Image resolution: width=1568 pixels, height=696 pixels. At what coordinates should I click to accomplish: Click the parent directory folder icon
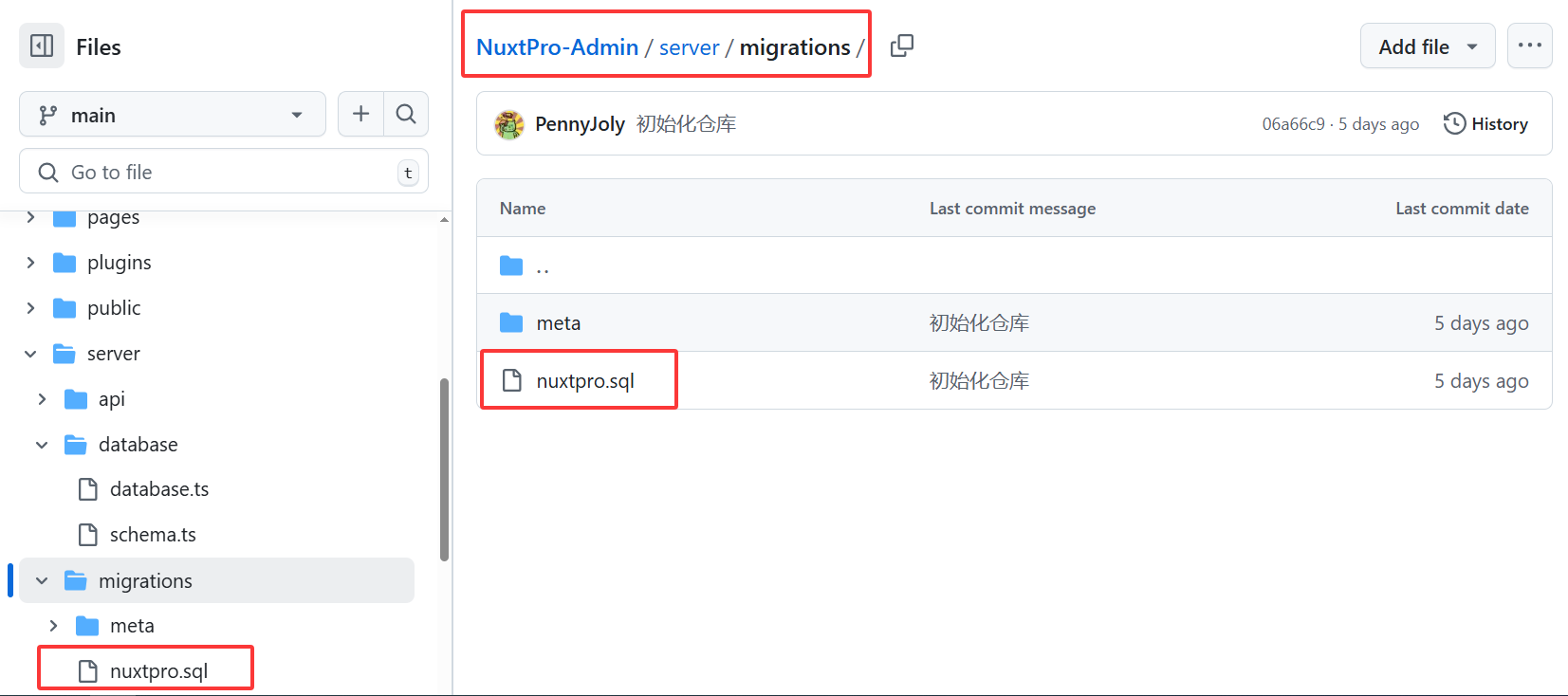[511, 266]
